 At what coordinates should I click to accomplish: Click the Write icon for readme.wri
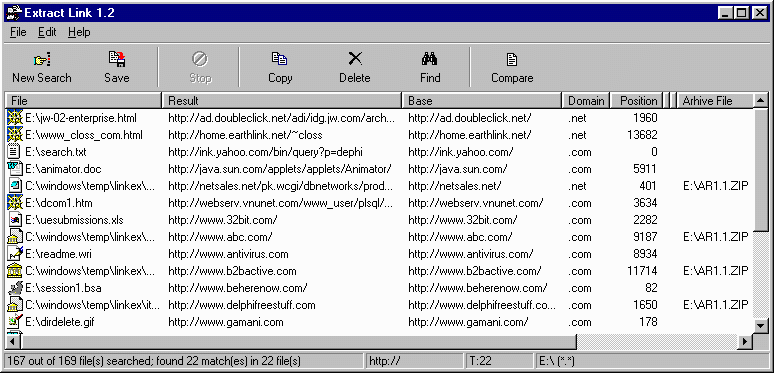(15, 254)
